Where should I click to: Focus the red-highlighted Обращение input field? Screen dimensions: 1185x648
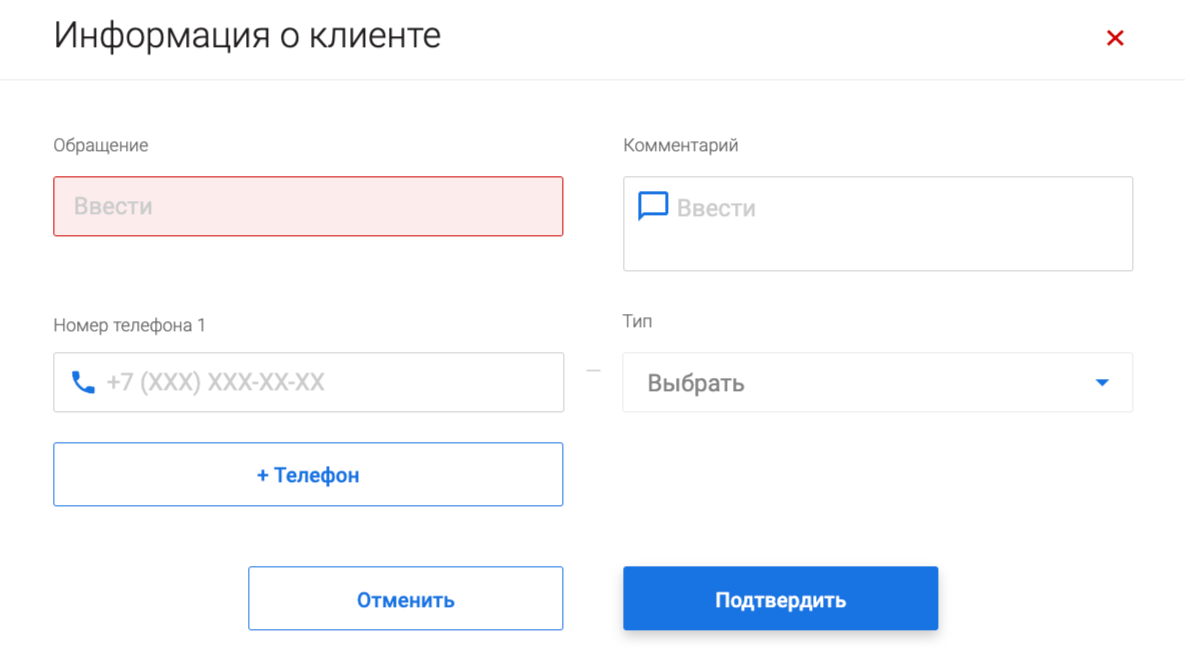[308, 207]
